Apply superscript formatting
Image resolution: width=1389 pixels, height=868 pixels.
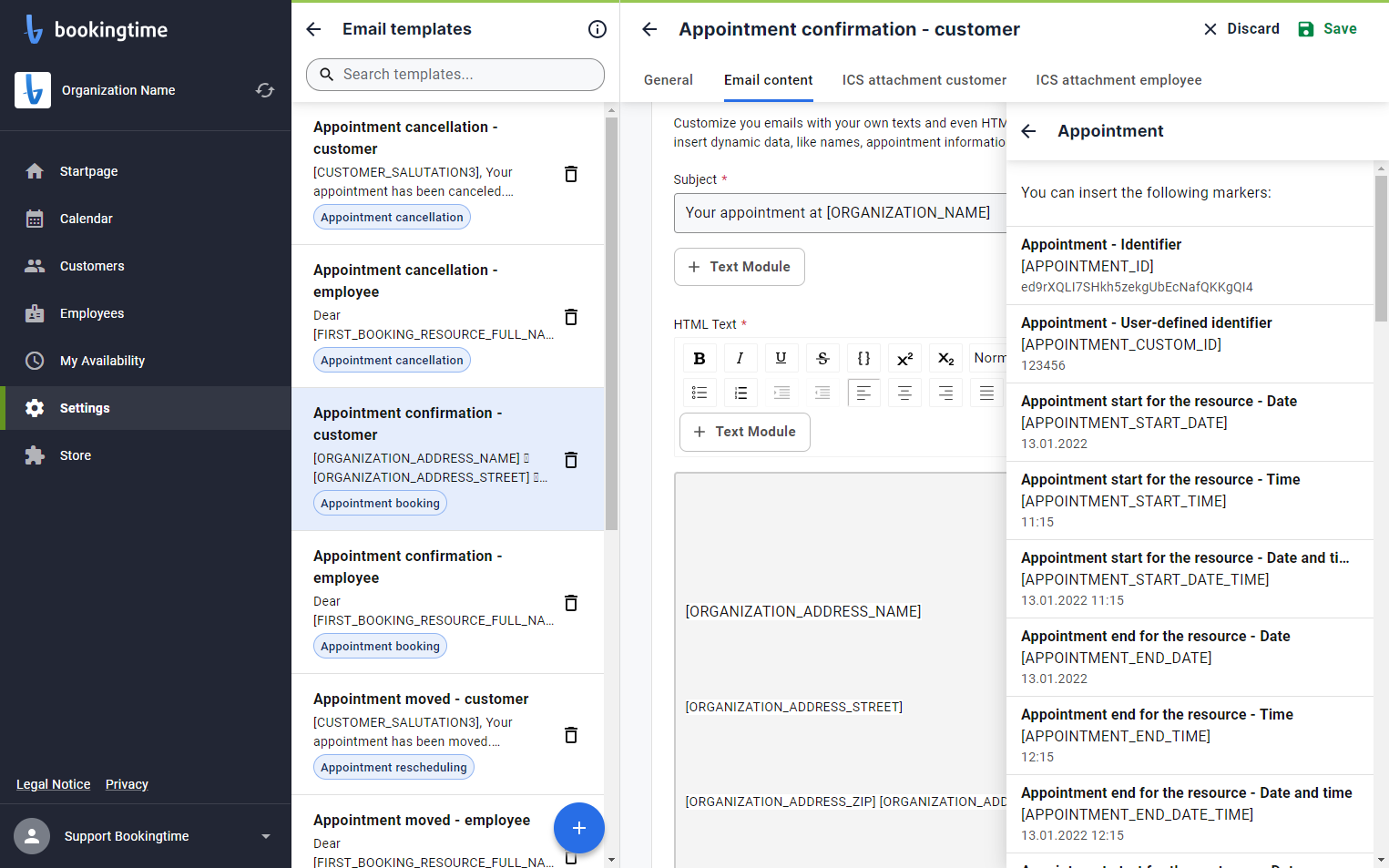tap(905, 358)
